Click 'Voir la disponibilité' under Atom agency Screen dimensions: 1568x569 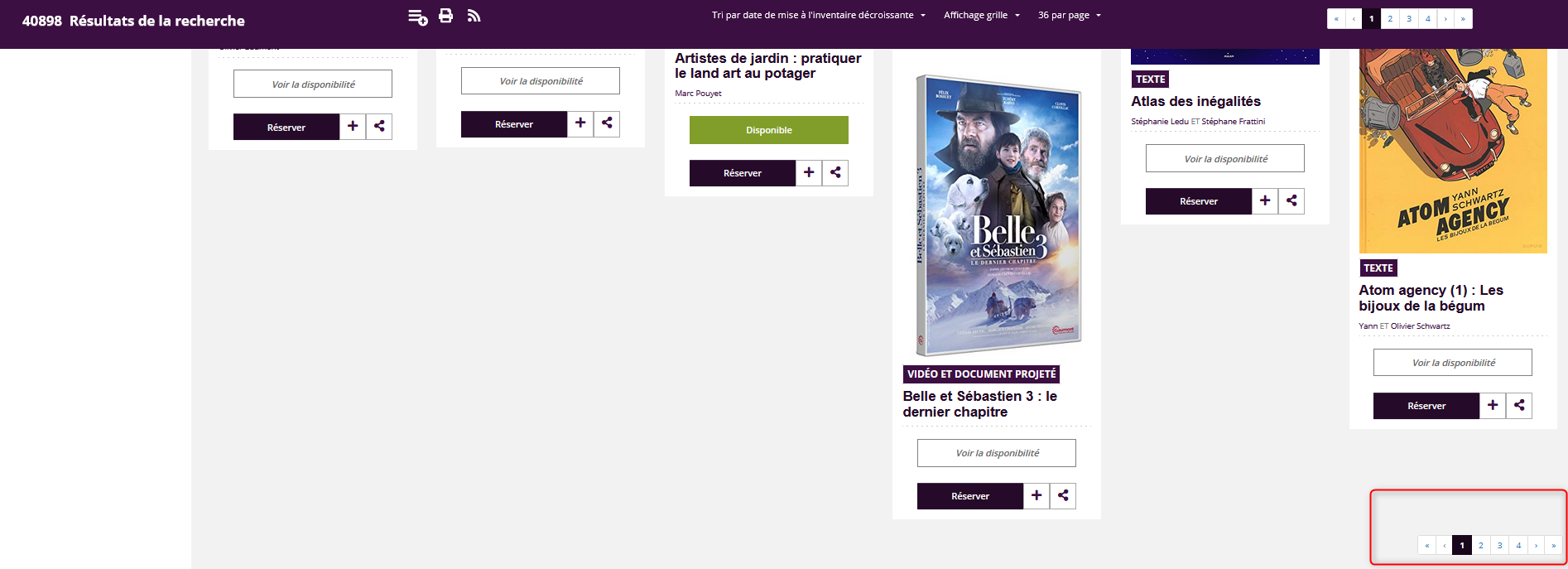[x=1453, y=363]
